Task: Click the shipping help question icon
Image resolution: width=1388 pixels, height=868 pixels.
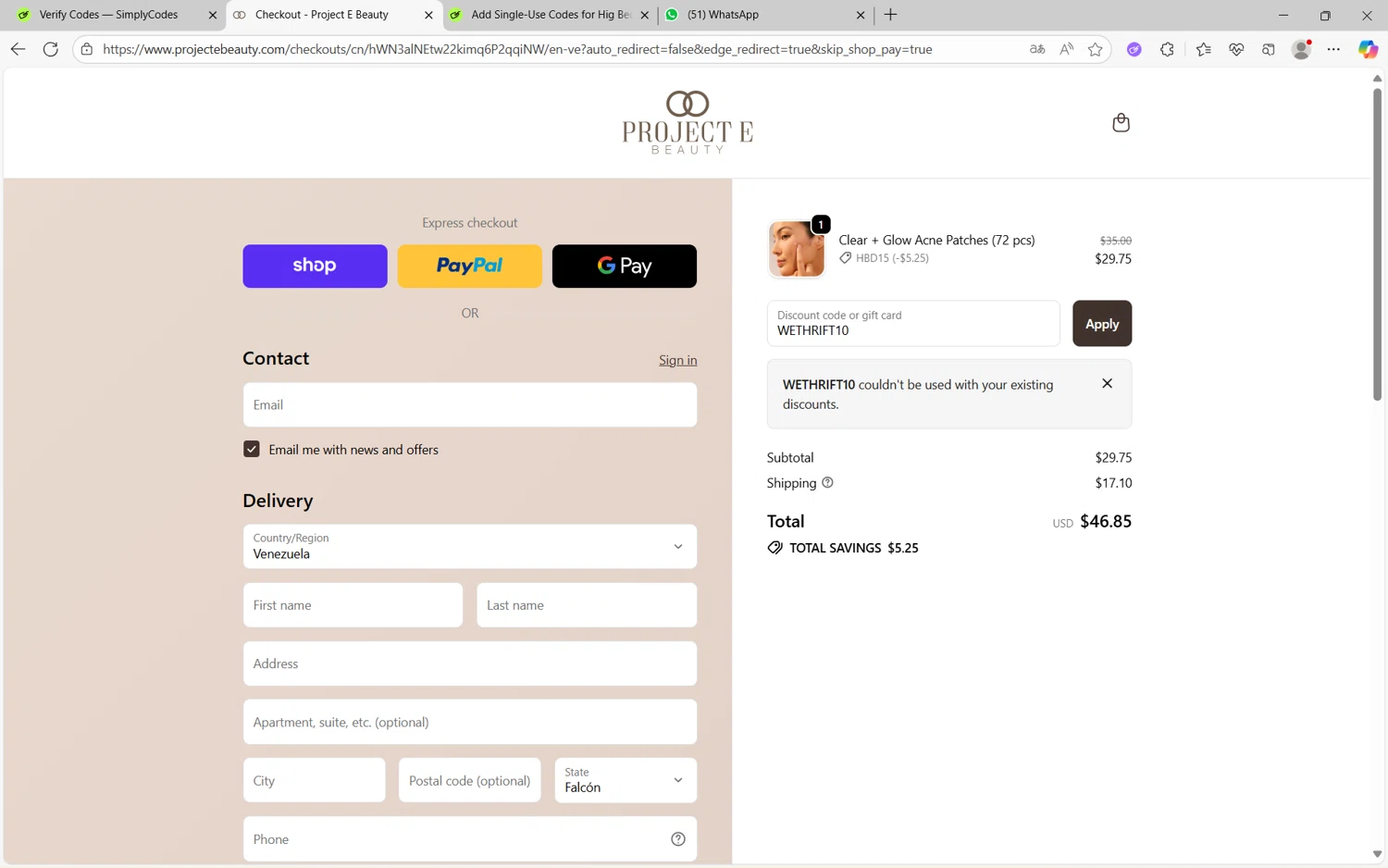Action: [827, 482]
